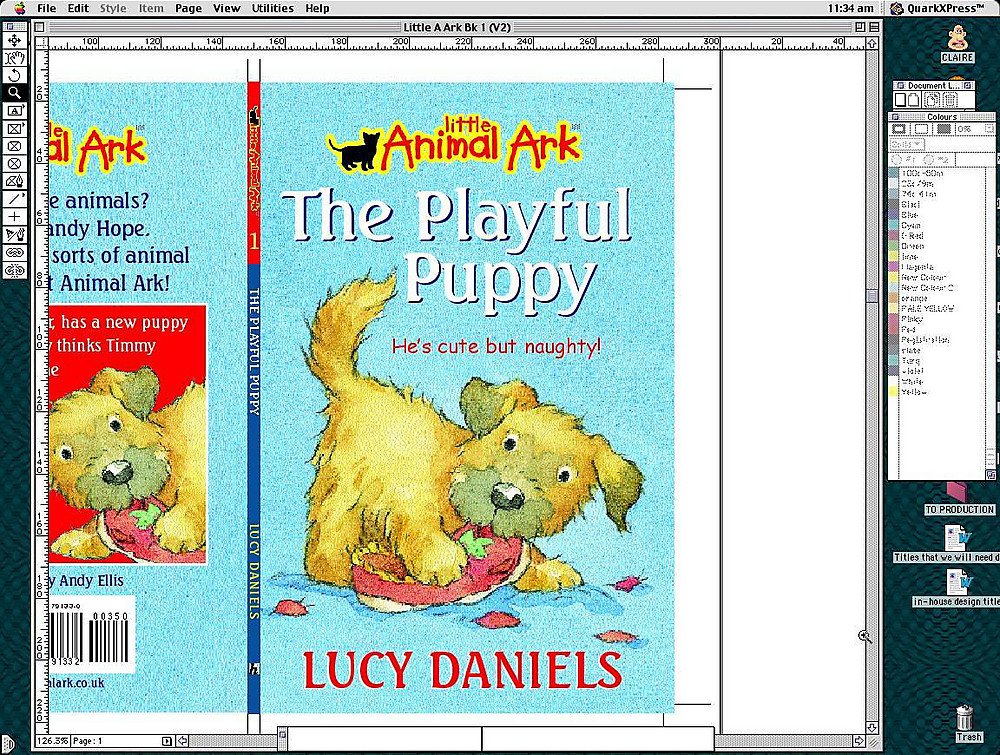This screenshot has height=755, width=1000.
Task: Open the Utilities menu
Action: [273, 8]
